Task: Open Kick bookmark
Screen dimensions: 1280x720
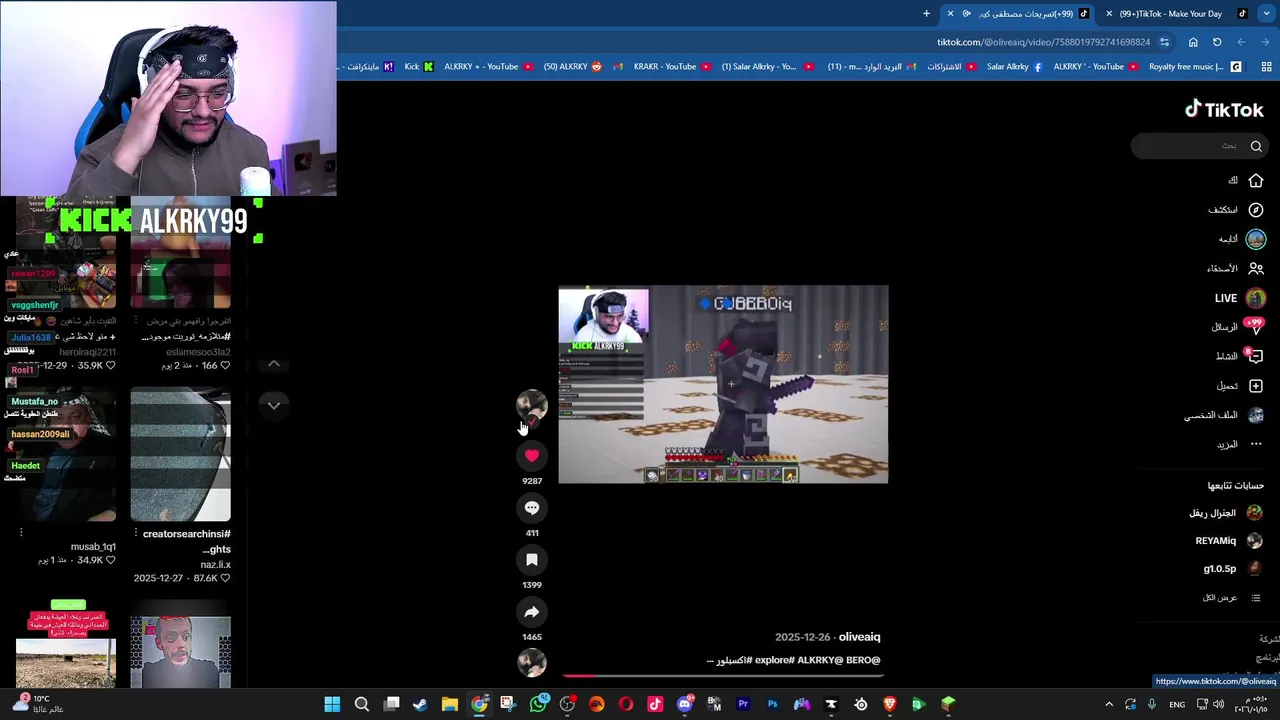Action: tap(419, 67)
